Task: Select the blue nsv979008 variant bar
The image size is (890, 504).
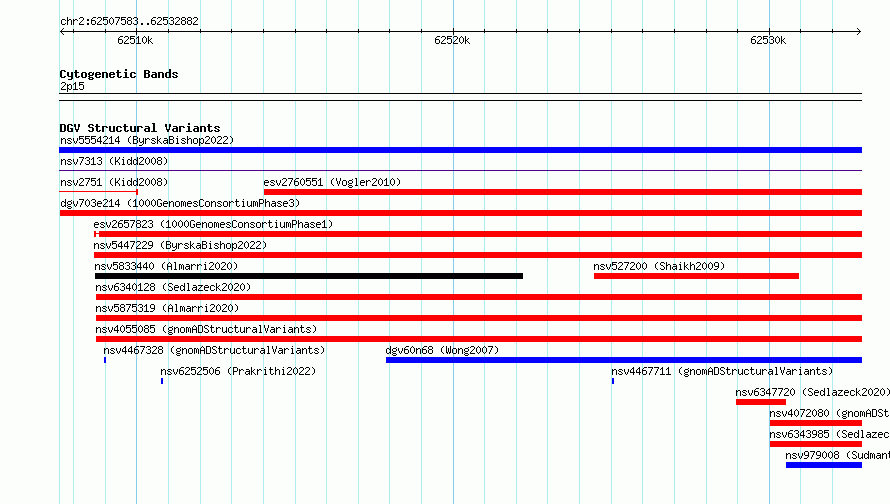Action: click(824, 465)
